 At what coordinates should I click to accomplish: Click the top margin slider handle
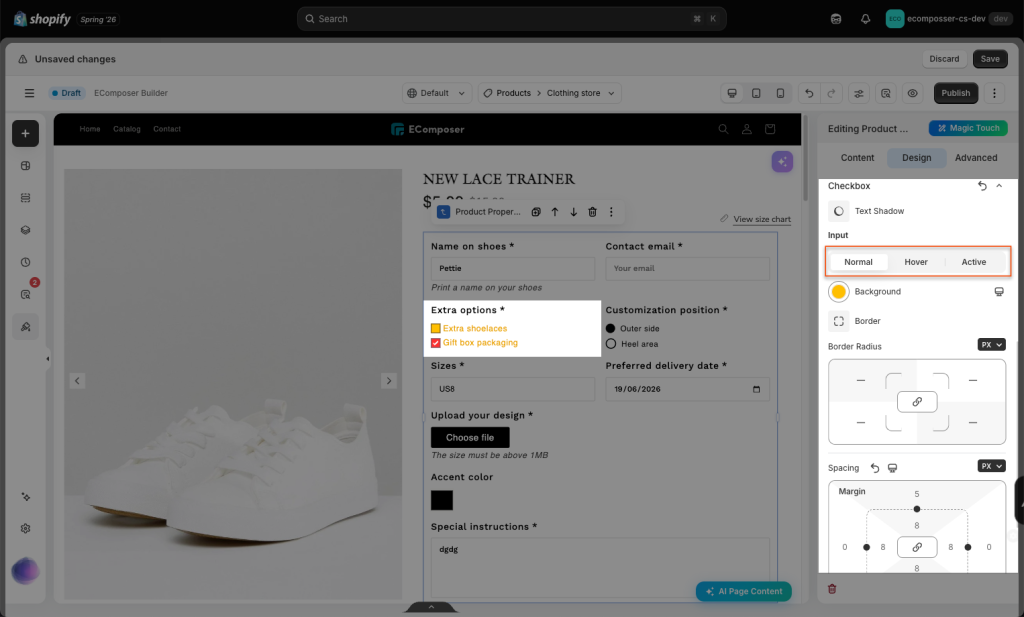point(917,509)
